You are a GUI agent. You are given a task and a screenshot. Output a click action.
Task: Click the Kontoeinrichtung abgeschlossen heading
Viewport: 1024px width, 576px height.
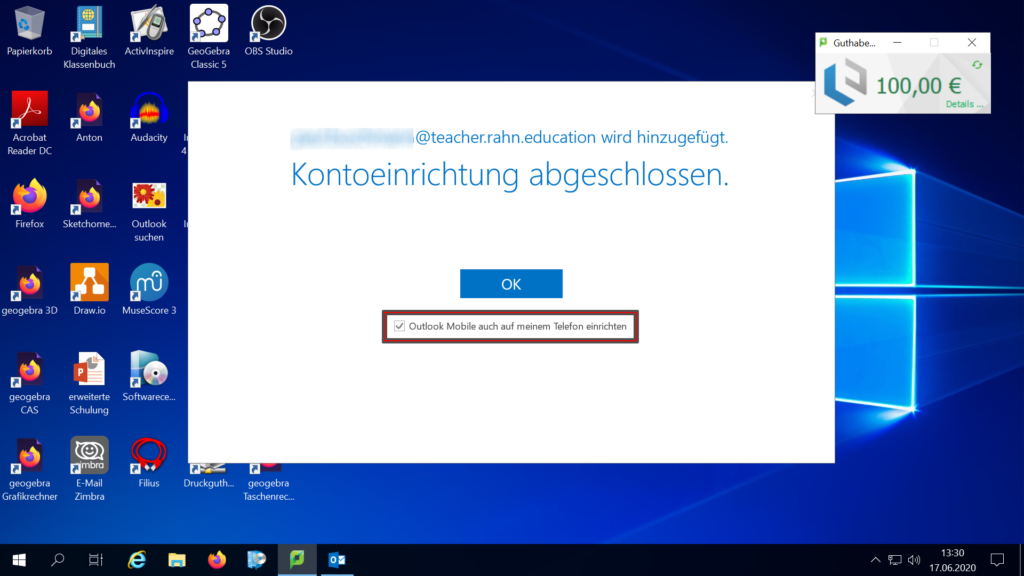coord(509,174)
